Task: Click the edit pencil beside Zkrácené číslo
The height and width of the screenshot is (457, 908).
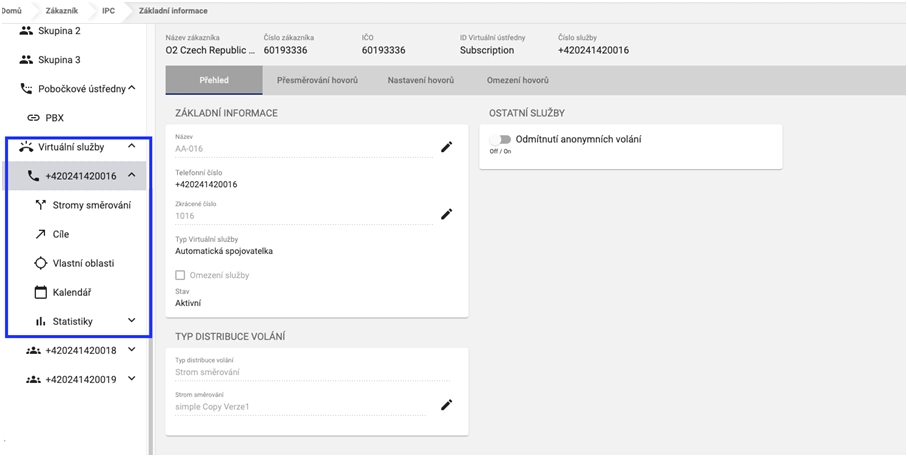Action: [x=447, y=214]
